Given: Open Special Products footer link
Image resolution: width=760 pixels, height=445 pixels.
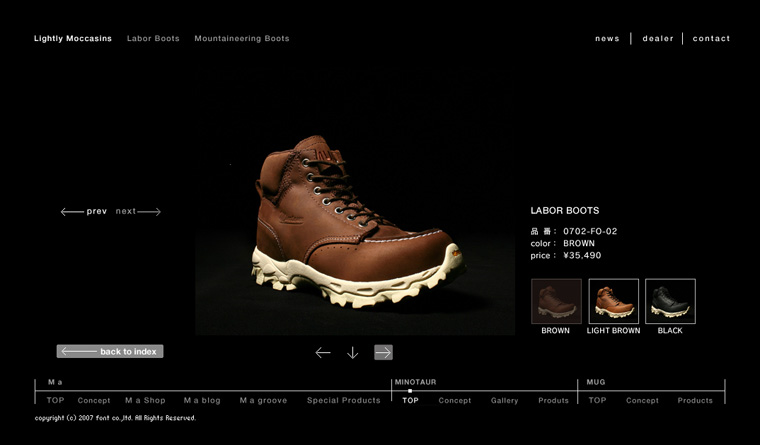Looking at the screenshot, I should click(x=343, y=400).
